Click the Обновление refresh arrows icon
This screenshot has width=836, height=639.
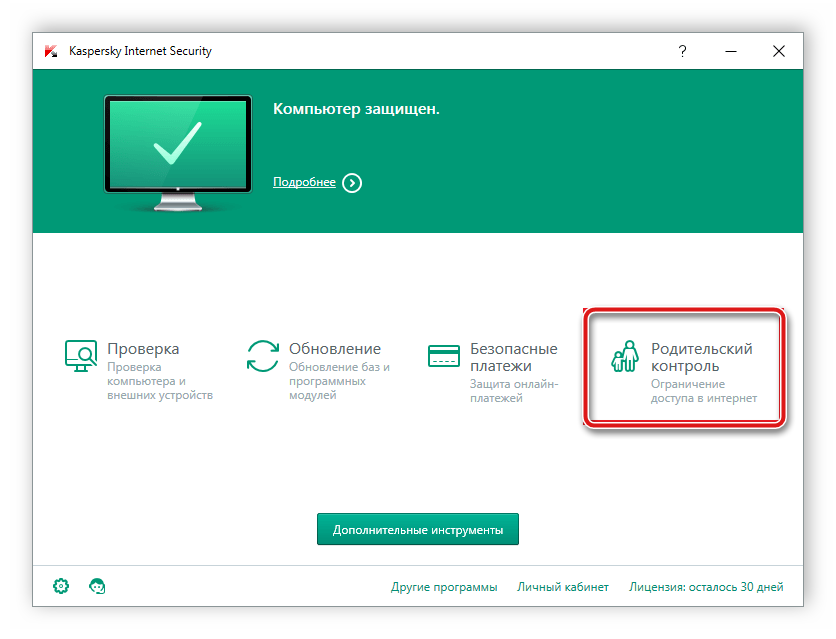(263, 356)
